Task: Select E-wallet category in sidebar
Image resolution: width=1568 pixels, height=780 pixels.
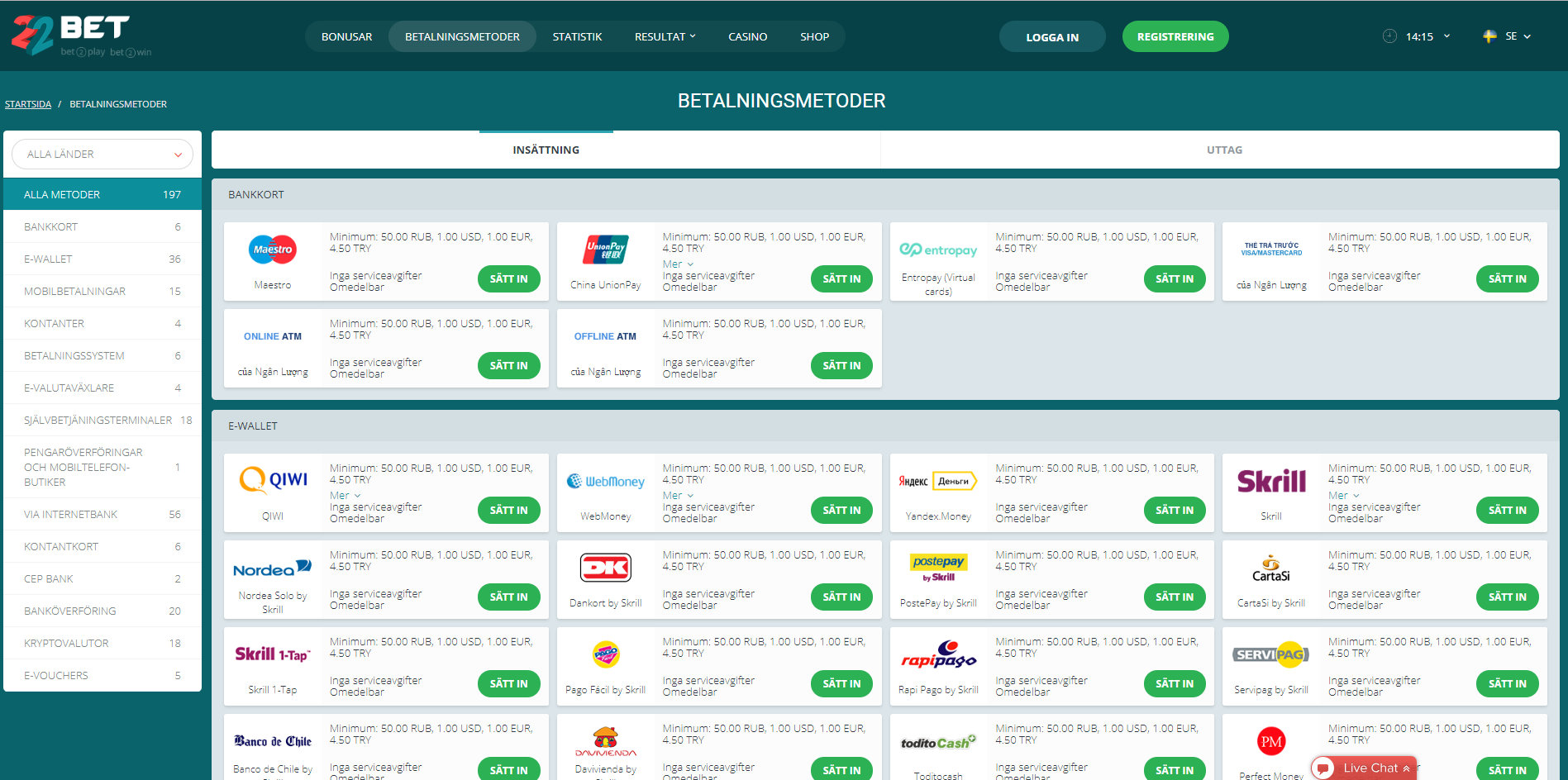Action: click(x=102, y=259)
